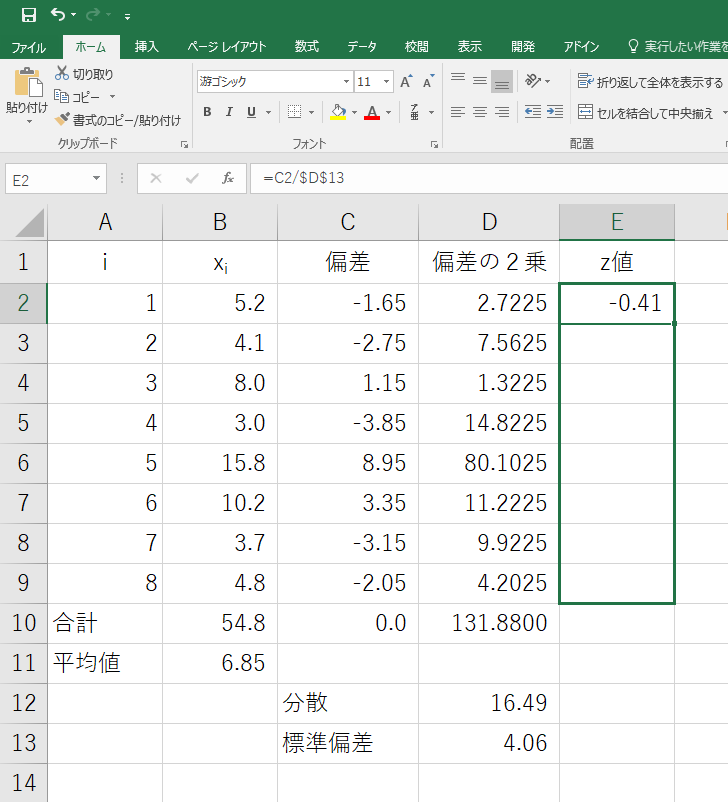Apply yellow fill color
Image resolution: width=728 pixels, height=802 pixels.
pyautogui.click(x=338, y=112)
